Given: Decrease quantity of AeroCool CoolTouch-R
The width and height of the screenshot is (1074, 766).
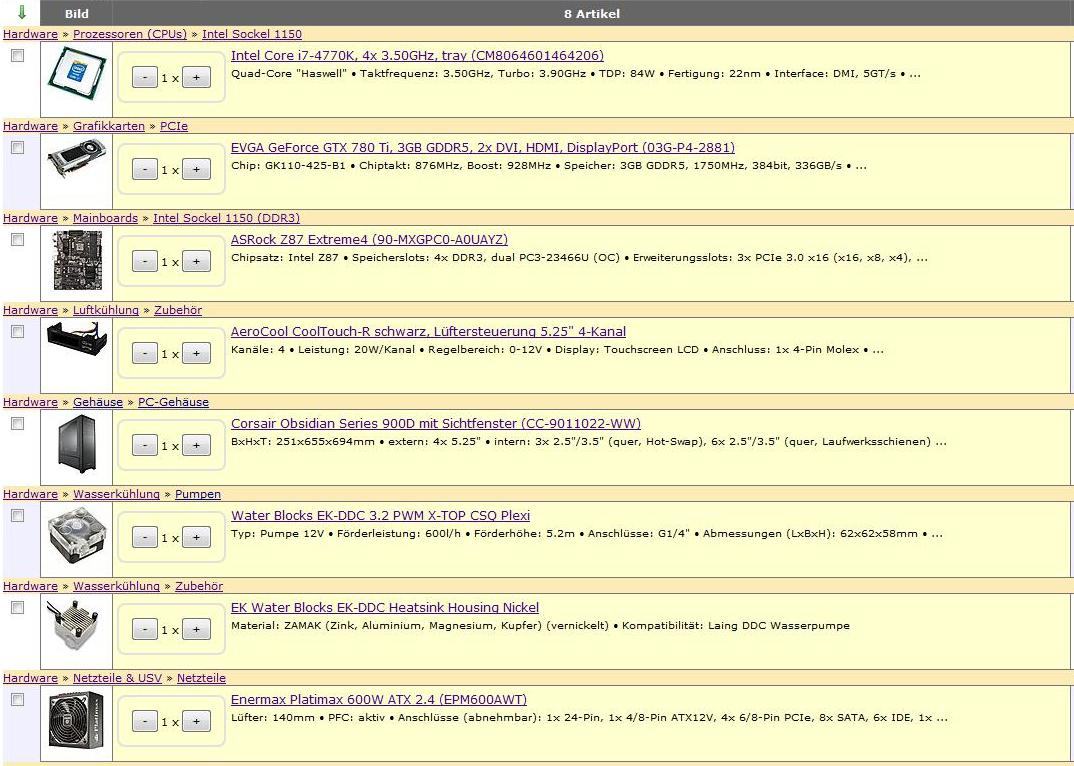Looking at the screenshot, I should click(145, 354).
